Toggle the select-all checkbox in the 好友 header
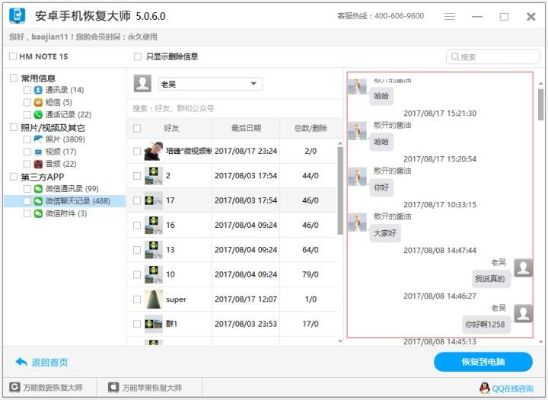Screen dimensions: 548x400 (137, 129)
